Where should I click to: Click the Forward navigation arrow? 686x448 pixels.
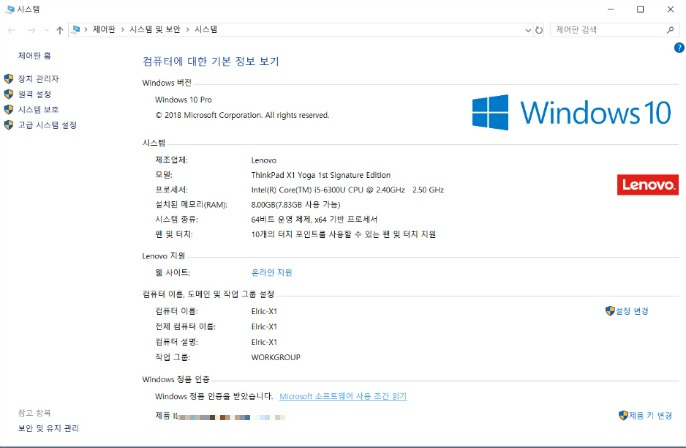31,30
